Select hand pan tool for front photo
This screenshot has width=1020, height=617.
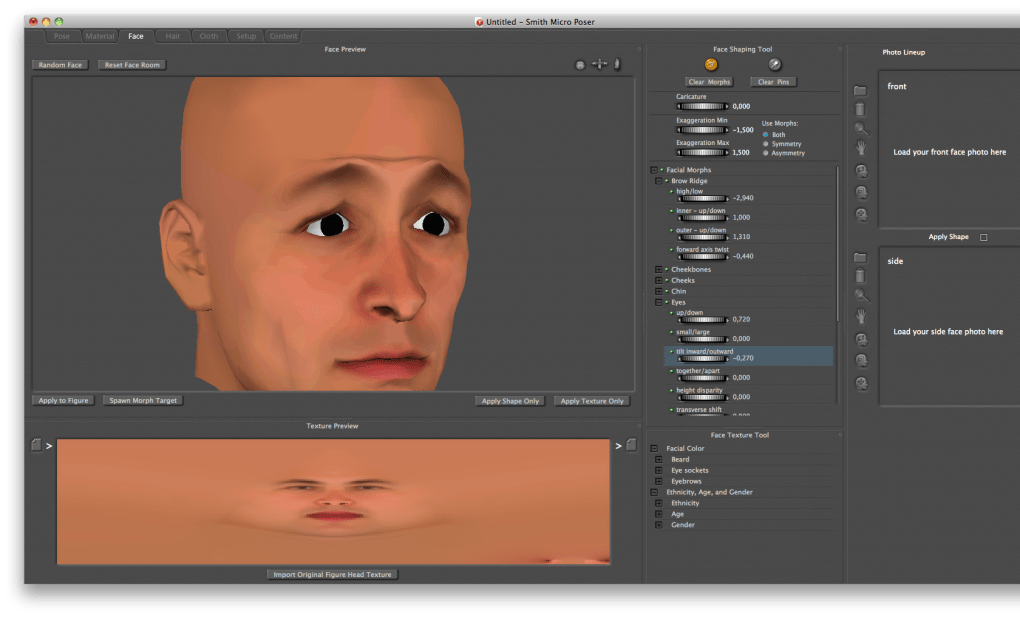[860, 148]
